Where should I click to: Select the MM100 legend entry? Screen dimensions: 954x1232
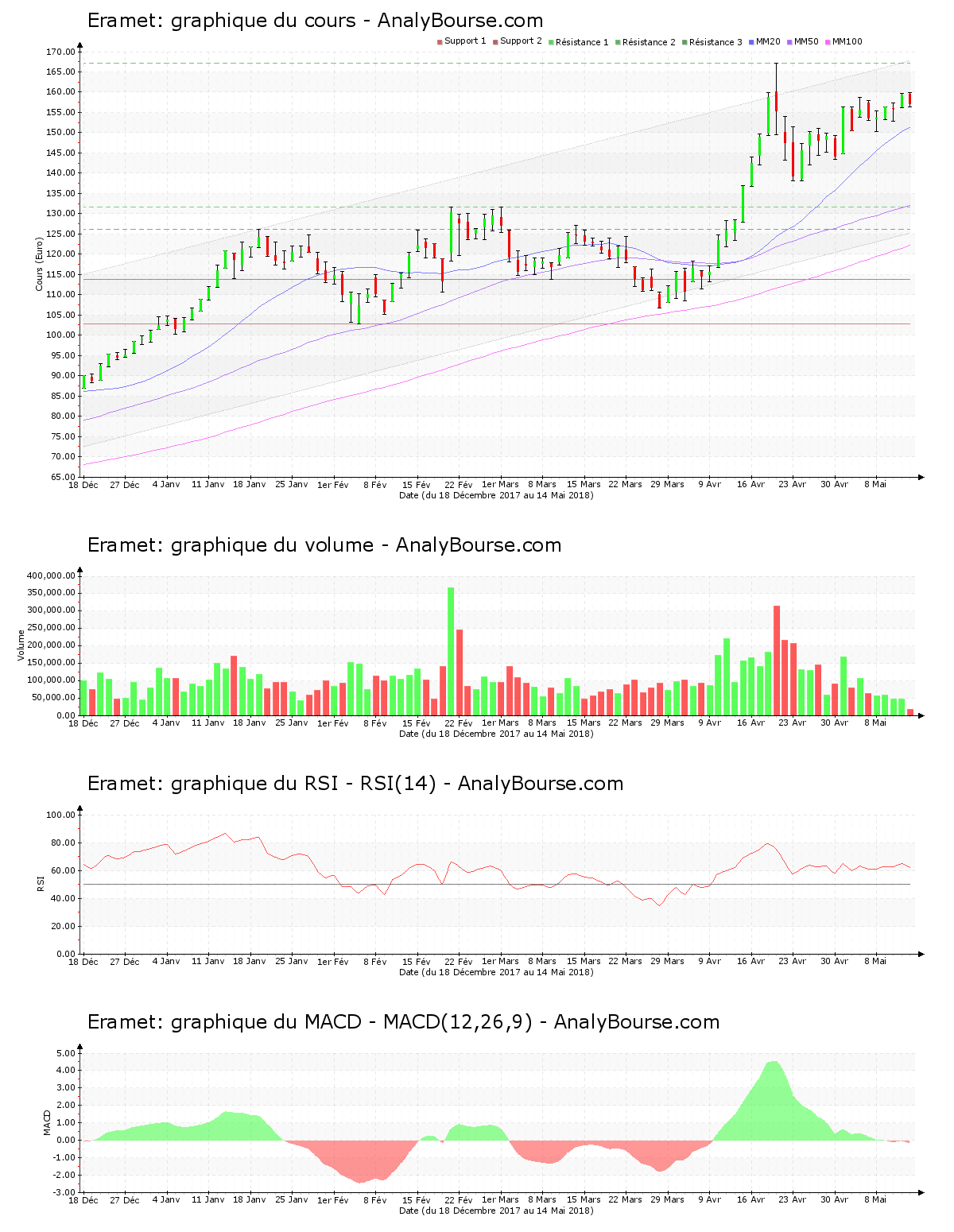tap(843, 42)
